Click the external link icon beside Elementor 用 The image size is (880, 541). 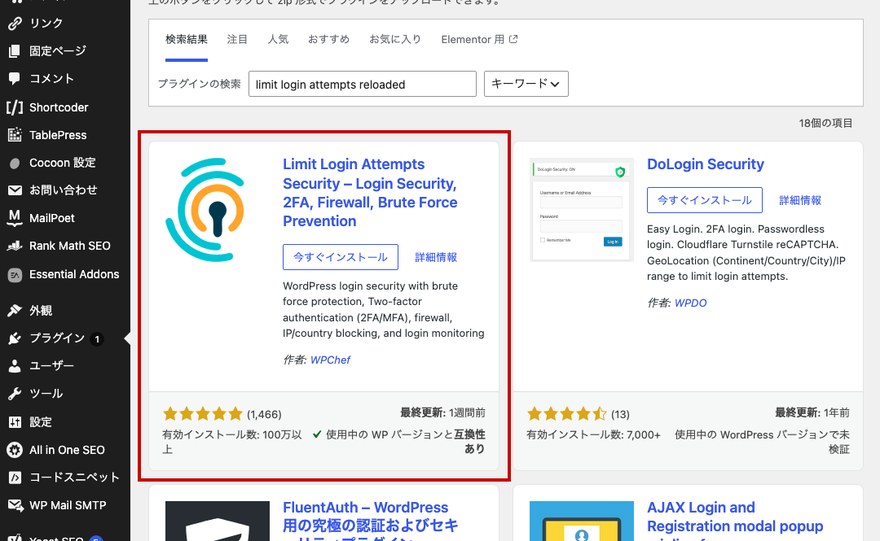[x=513, y=39]
